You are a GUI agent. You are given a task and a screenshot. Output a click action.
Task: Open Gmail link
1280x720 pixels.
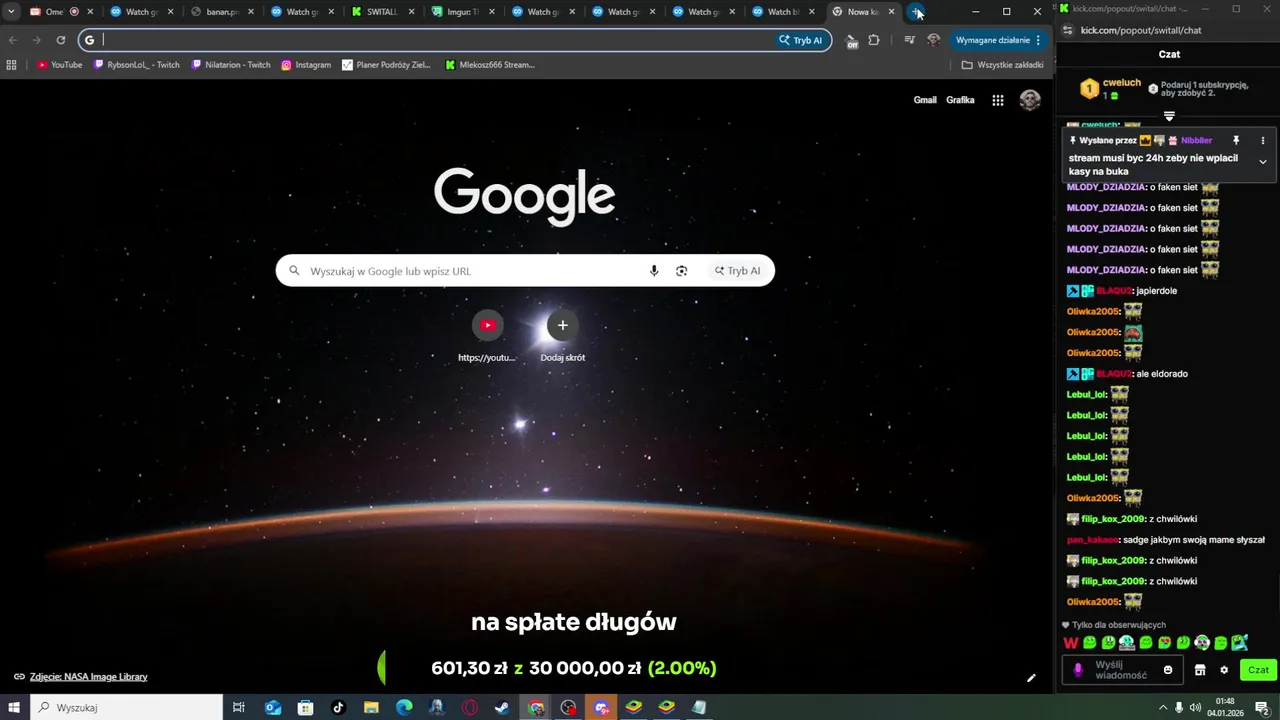[925, 100]
